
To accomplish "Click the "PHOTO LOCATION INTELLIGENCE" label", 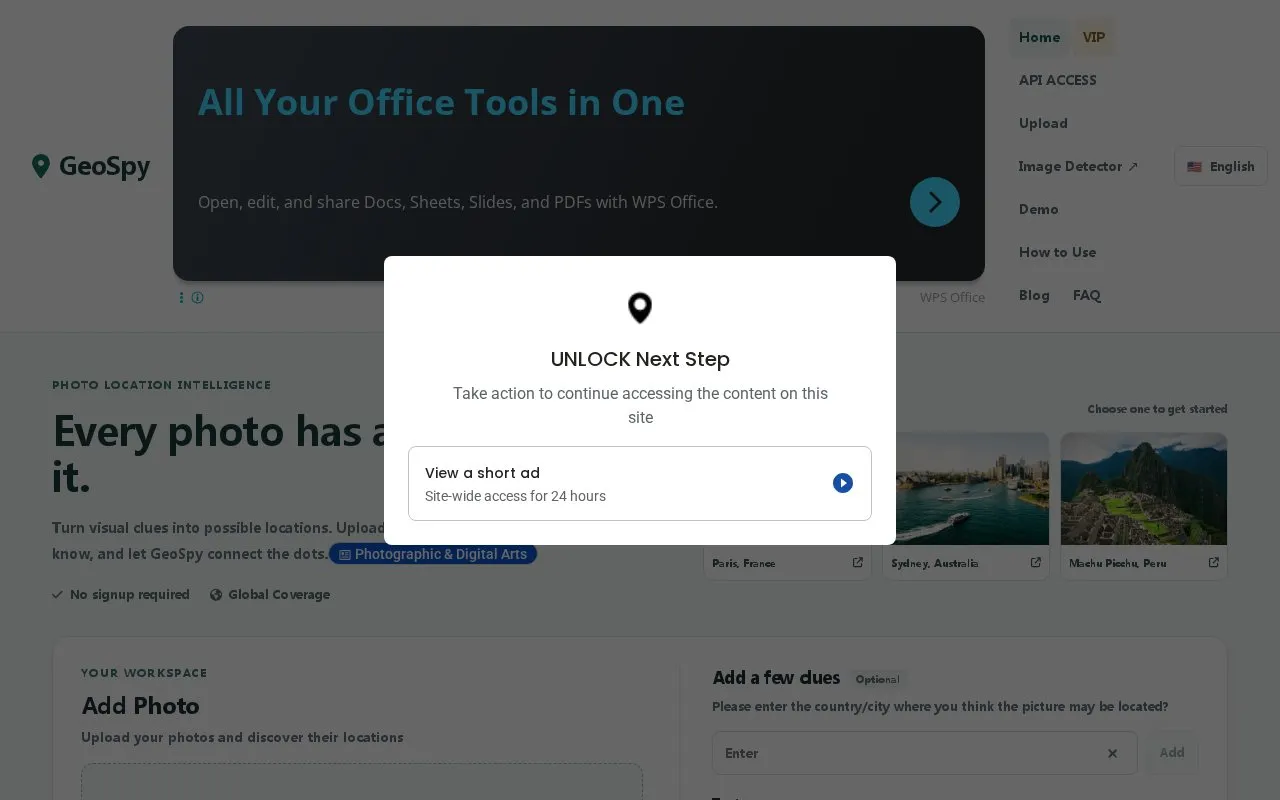I will [x=162, y=385].
